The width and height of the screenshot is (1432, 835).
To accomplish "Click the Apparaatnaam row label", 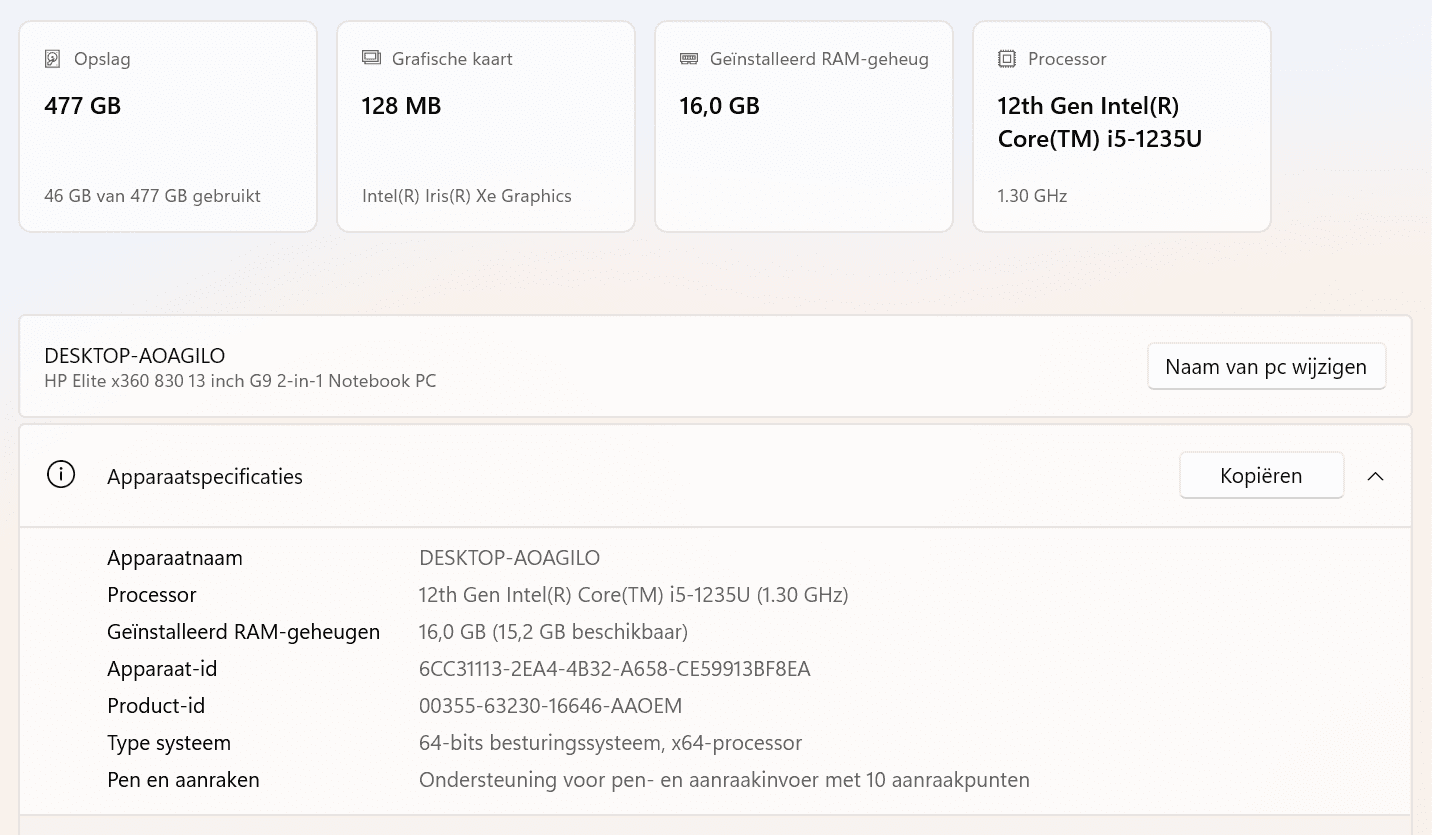I will [x=175, y=558].
